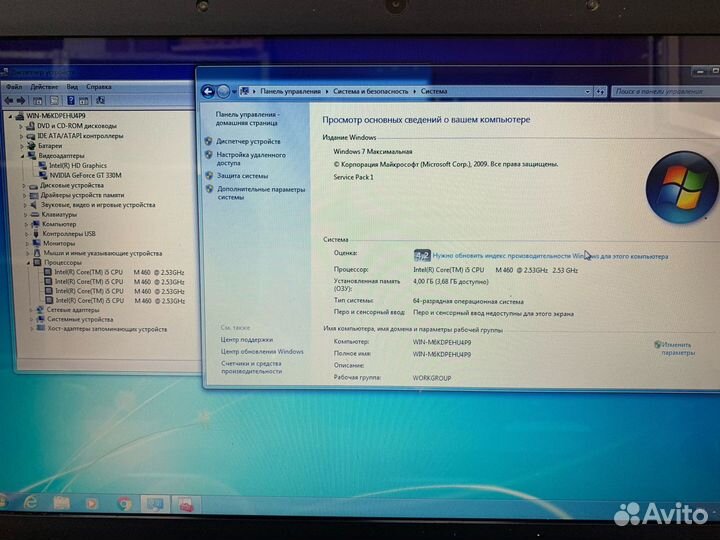Select NVIDIA GeForce GT 330M device
The image size is (720, 540).
(85, 175)
